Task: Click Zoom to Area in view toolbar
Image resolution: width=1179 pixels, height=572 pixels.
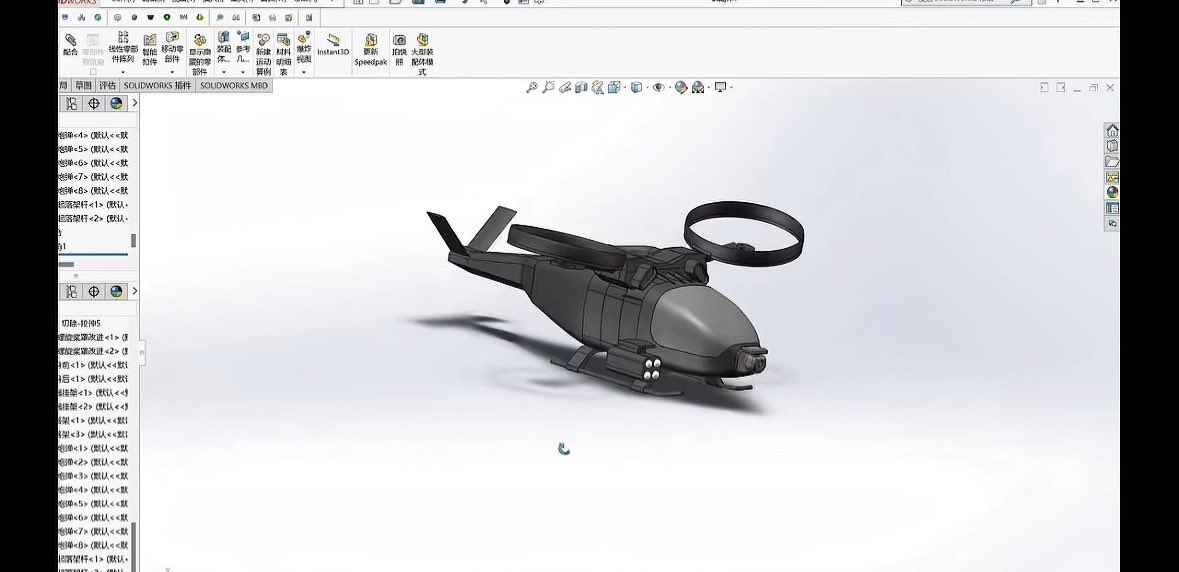Action: (549, 88)
